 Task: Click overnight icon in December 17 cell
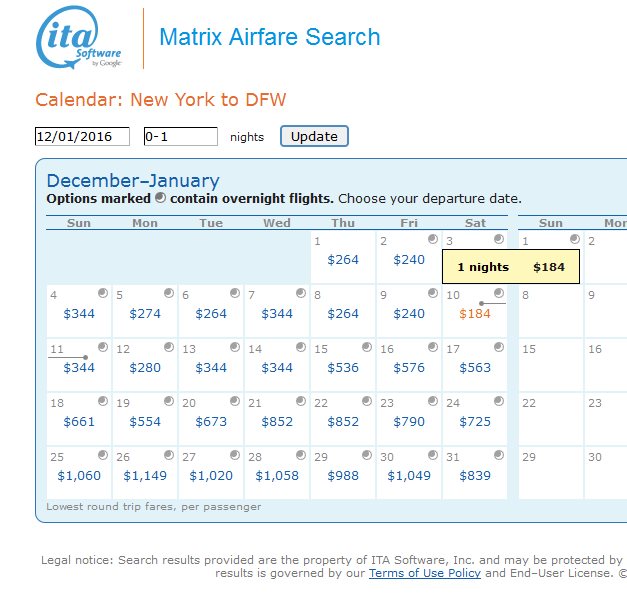click(x=499, y=347)
